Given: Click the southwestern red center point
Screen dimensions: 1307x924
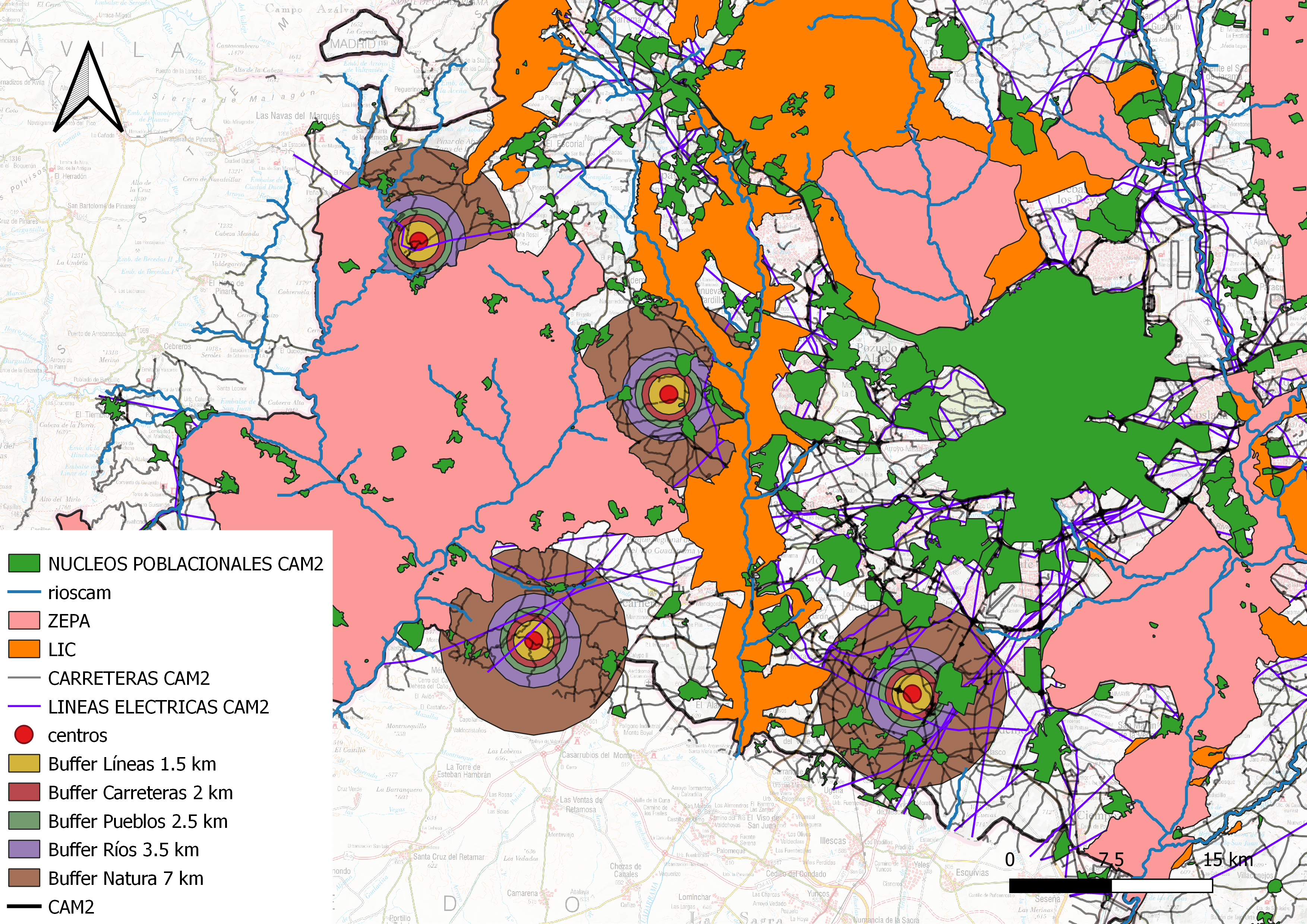Looking at the screenshot, I should [x=533, y=641].
